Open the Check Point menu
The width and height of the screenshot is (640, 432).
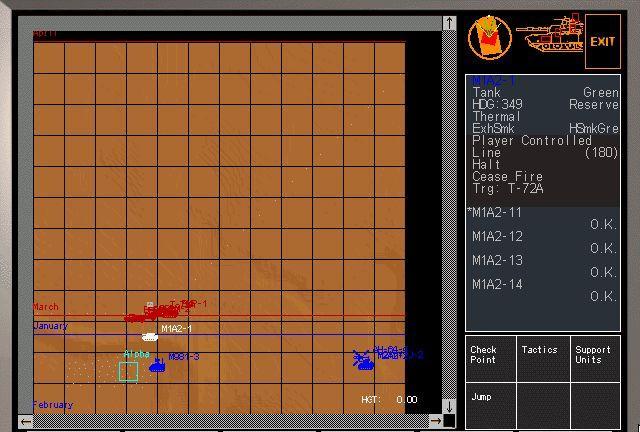tap(490, 356)
